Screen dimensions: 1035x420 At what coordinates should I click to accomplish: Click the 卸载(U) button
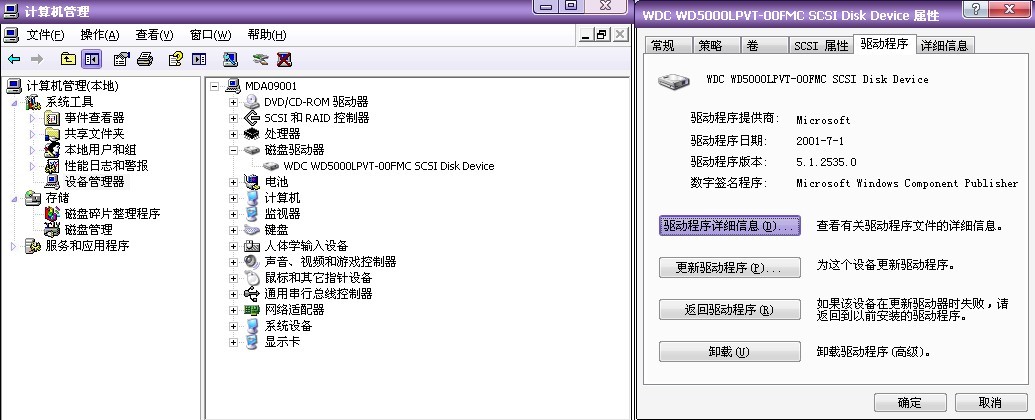click(x=729, y=352)
